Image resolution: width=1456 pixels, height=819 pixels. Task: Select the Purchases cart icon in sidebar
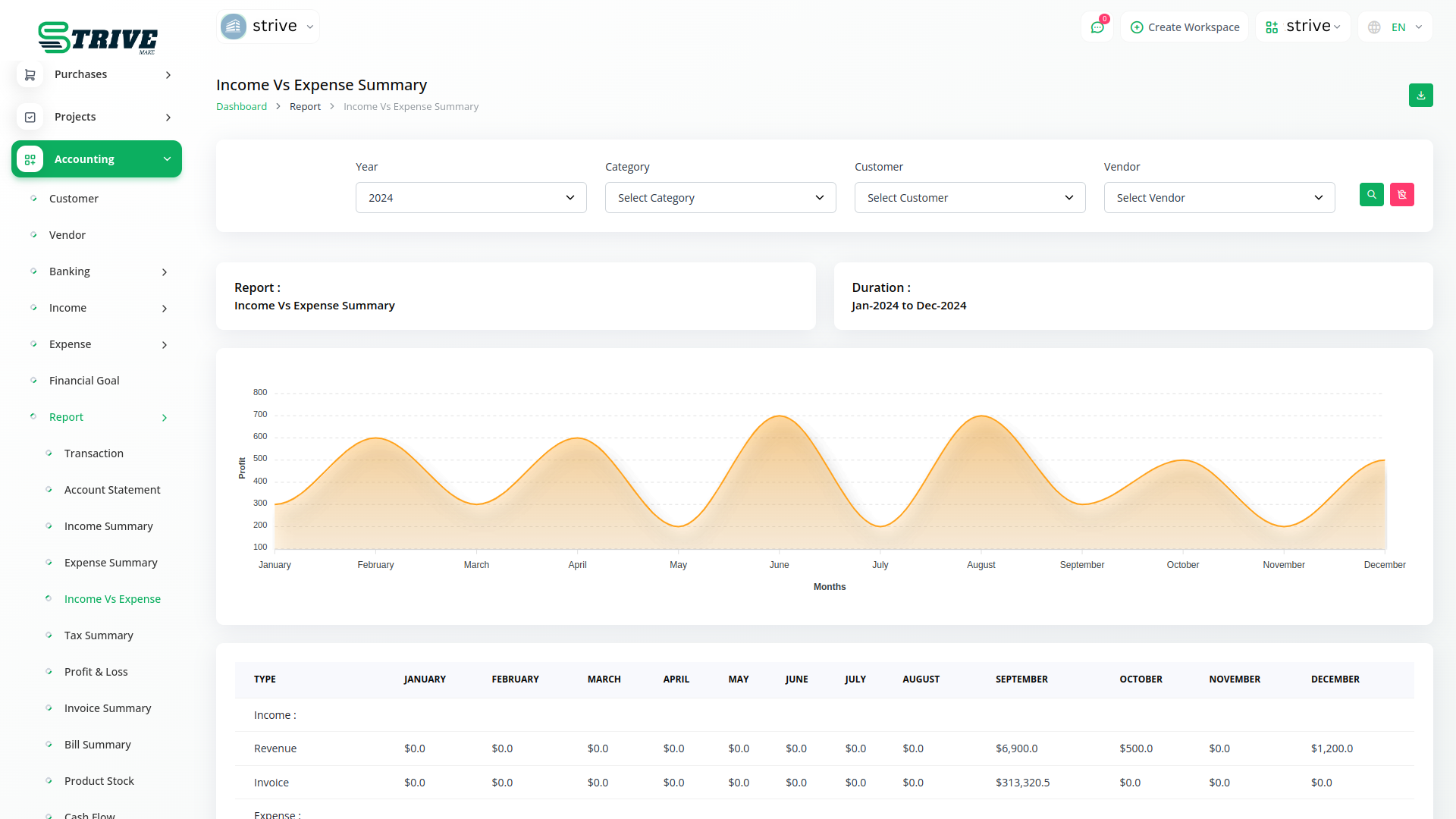point(30,74)
